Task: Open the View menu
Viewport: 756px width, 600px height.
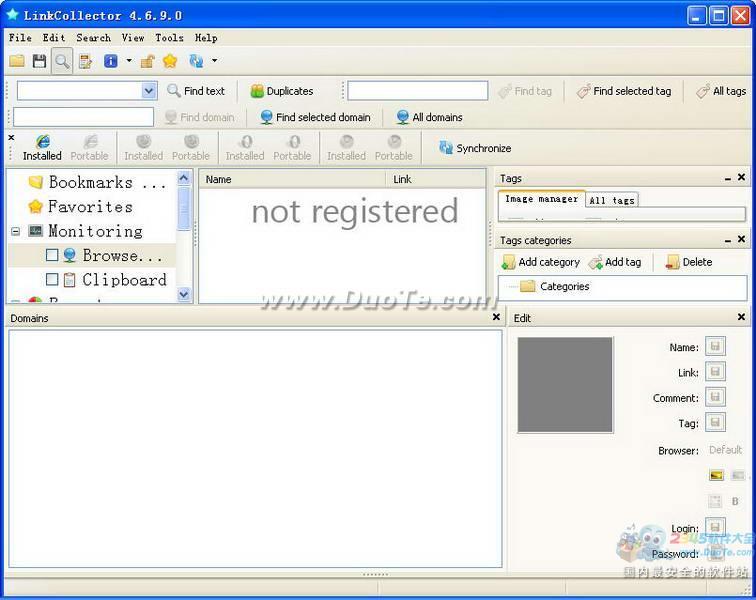Action: [x=133, y=38]
